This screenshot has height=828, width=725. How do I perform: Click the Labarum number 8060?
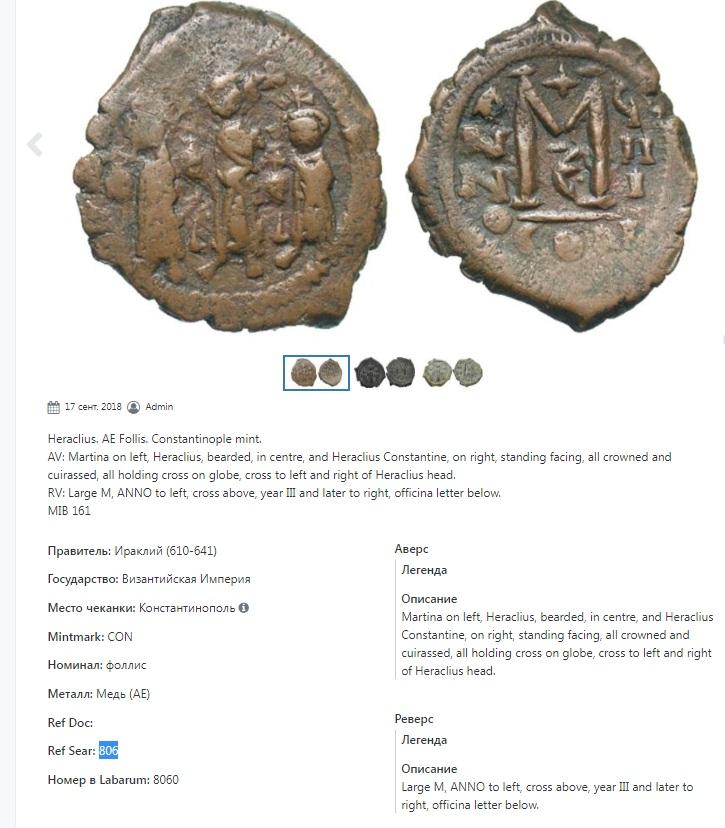166,779
